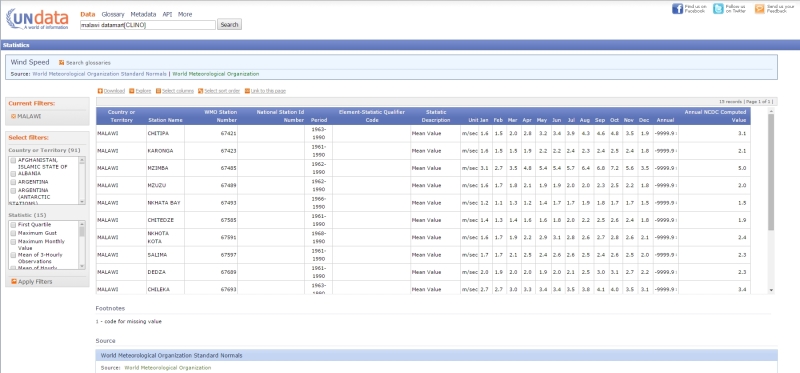Click the Explore icon

click(x=132, y=91)
